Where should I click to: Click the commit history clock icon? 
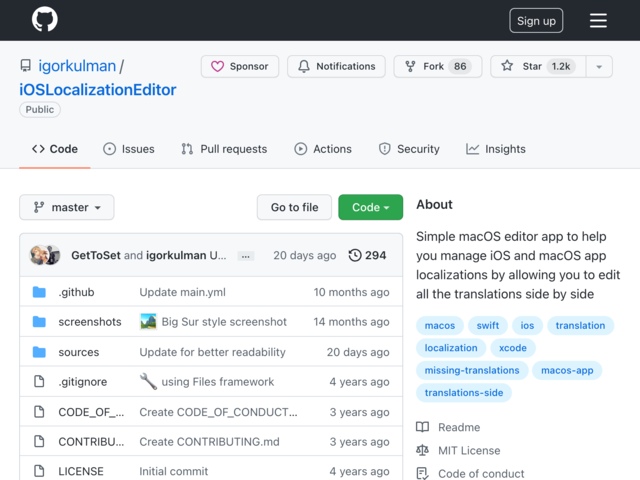click(355, 255)
